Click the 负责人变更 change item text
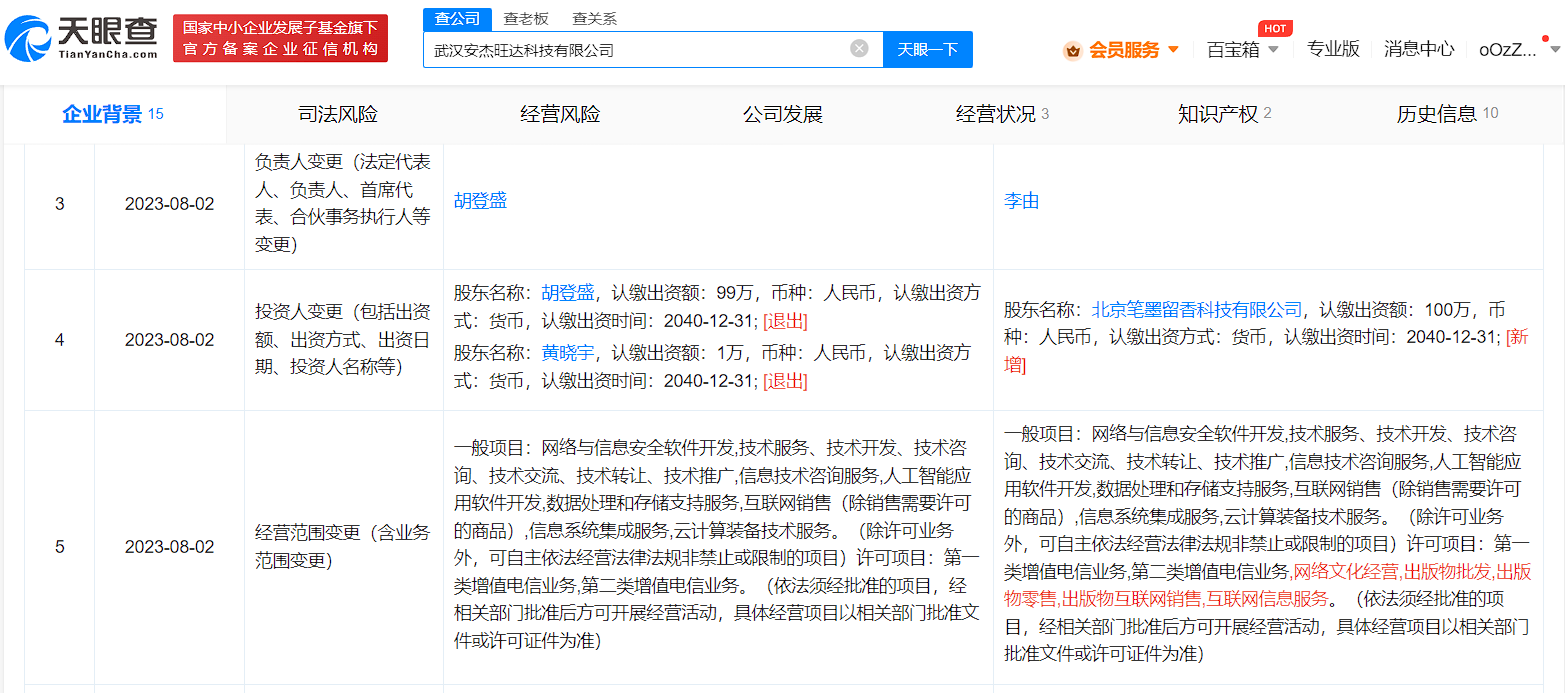Image resolution: width=1565 pixels, height=693 pixels. [x=343, y=203]
